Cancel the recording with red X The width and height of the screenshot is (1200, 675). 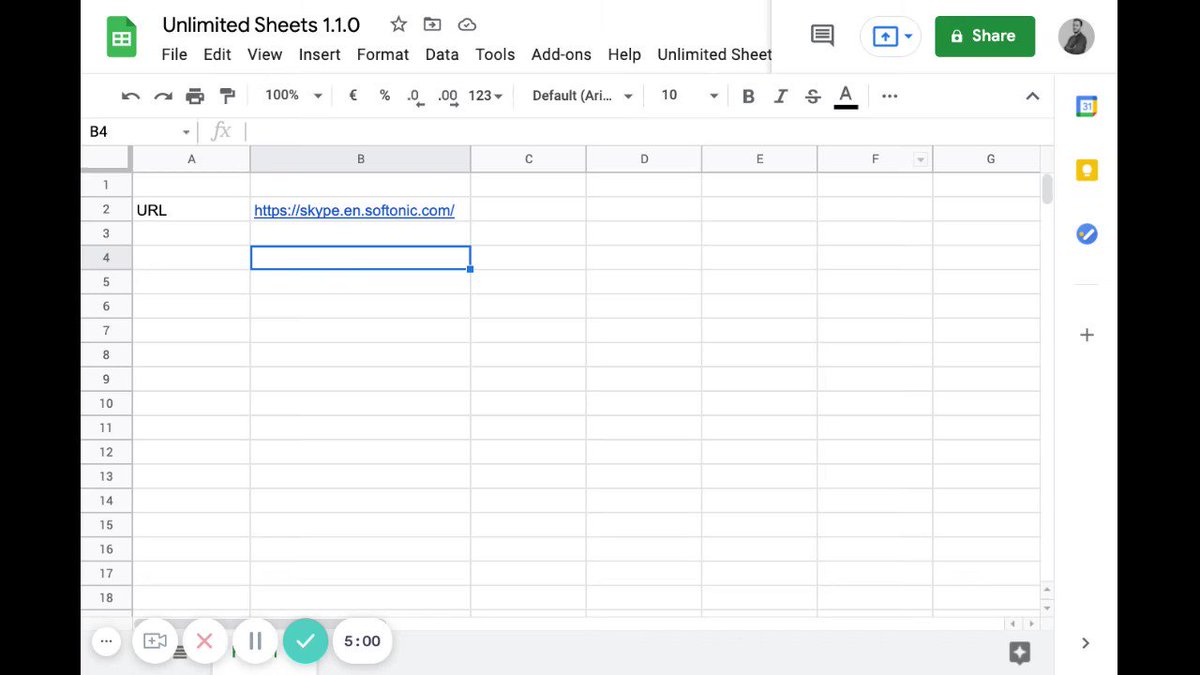205,641
